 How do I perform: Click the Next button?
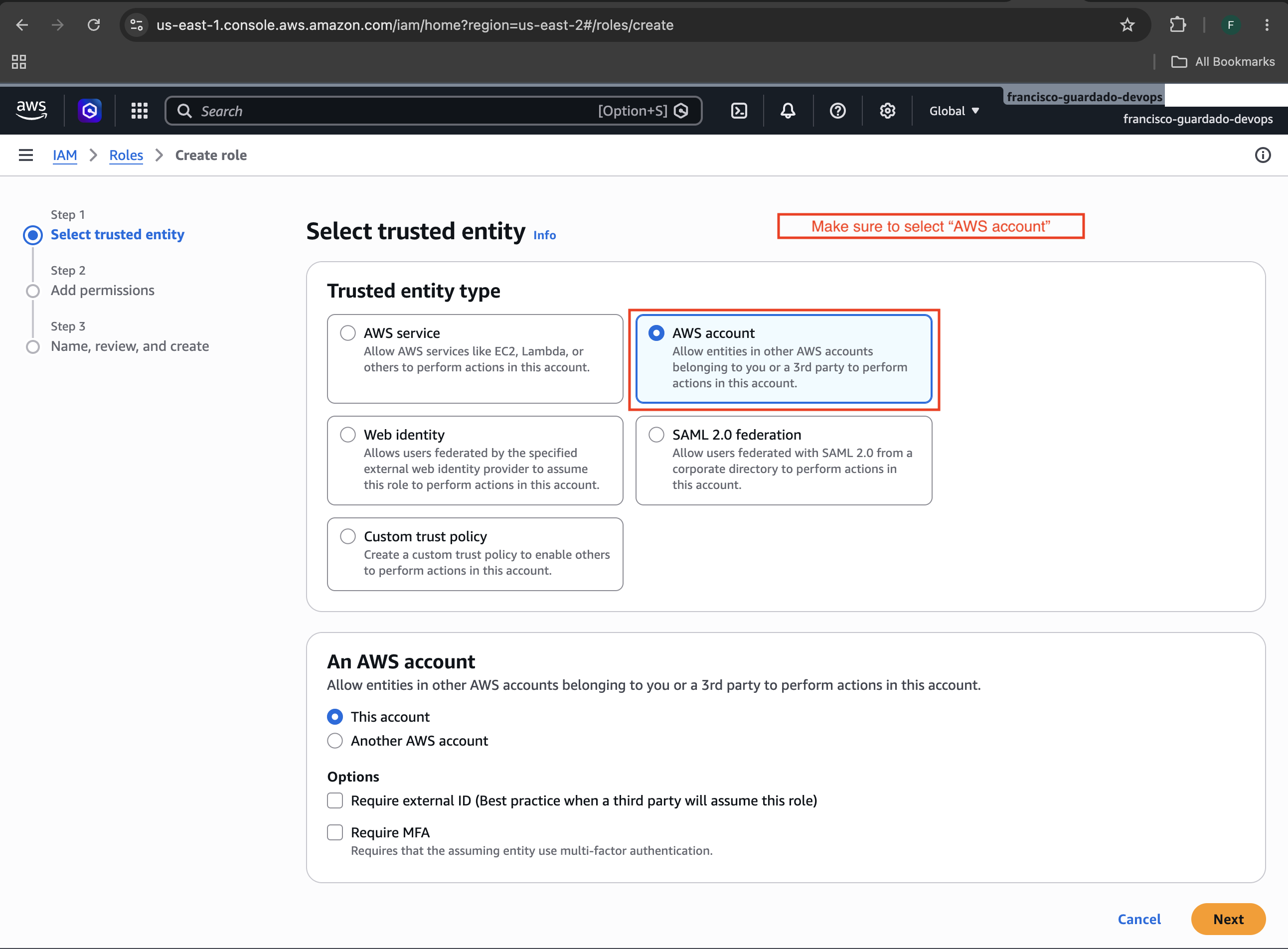pos(1228,919)
